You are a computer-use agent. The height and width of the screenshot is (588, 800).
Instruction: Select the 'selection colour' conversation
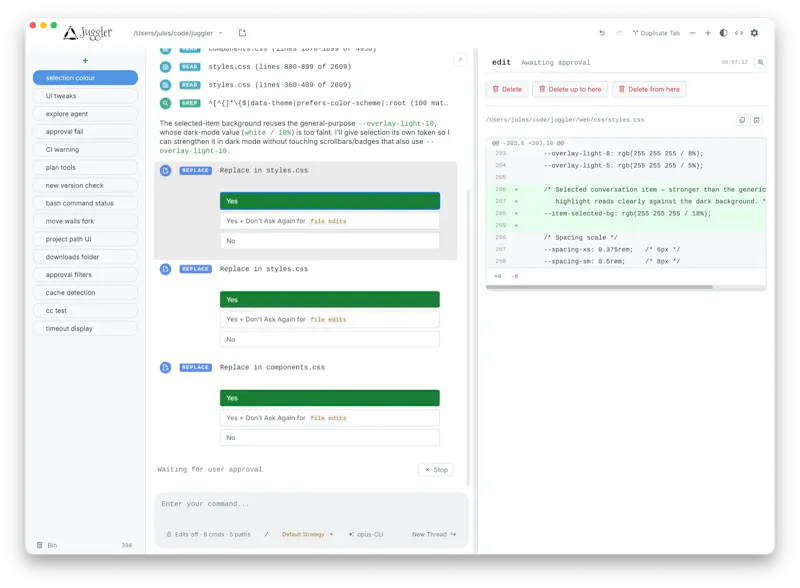point(85,78)
